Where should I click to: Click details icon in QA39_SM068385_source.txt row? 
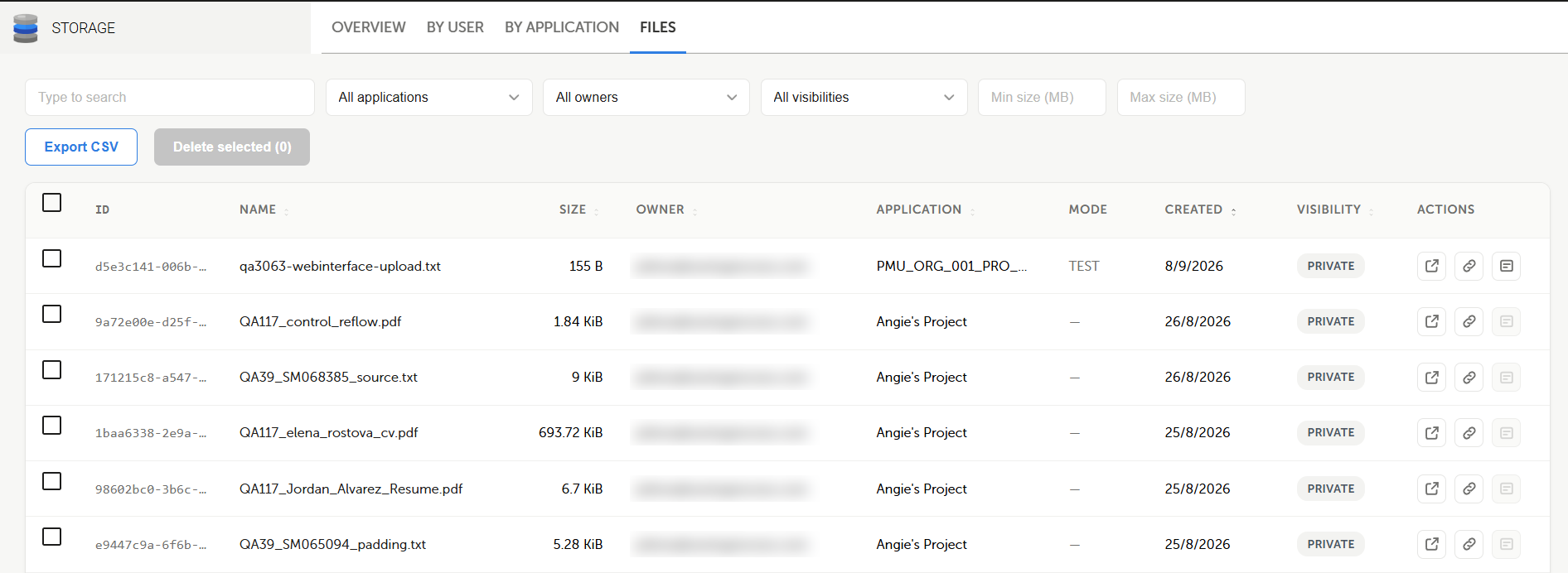click(x=1506, y=378)
